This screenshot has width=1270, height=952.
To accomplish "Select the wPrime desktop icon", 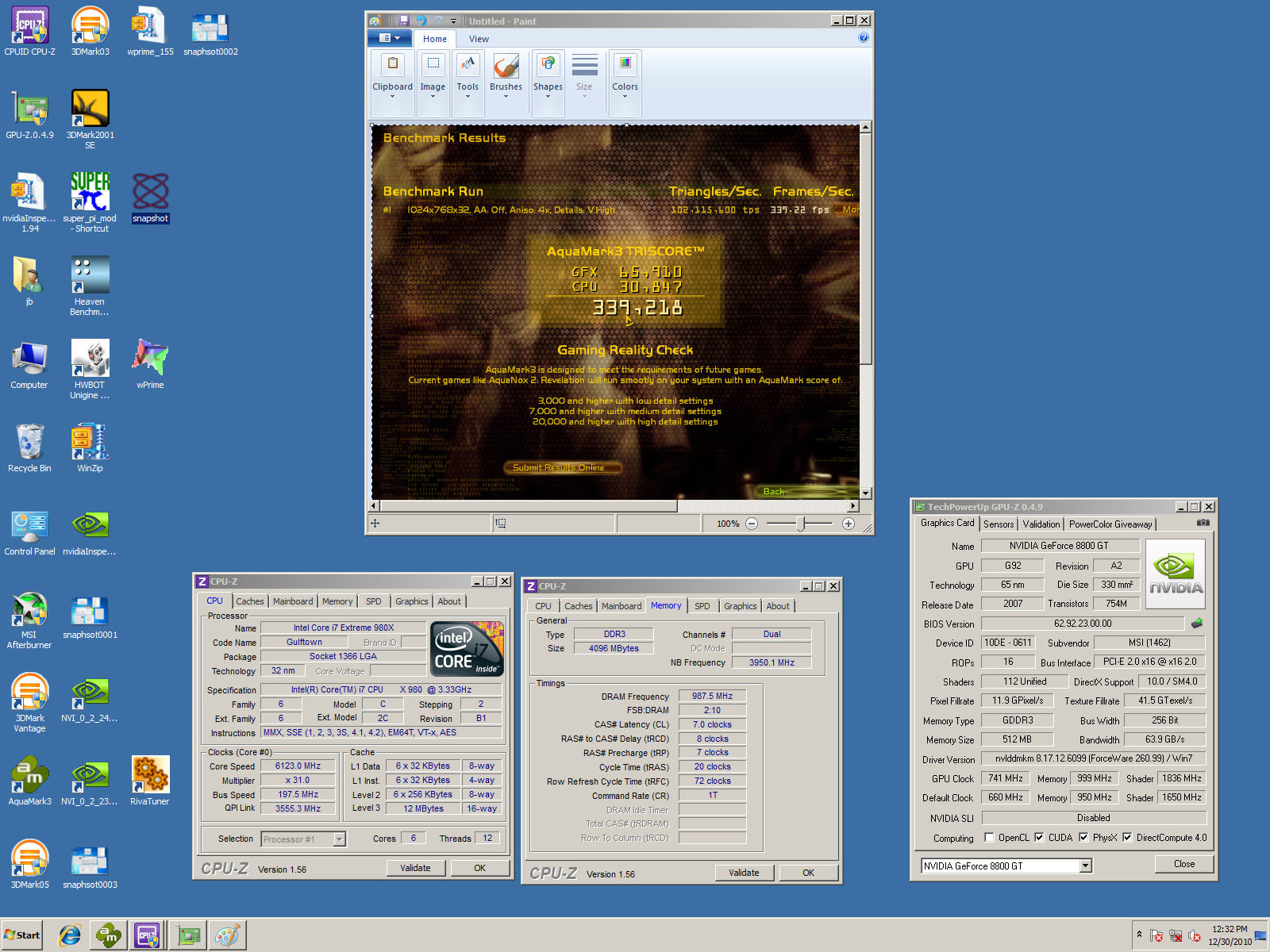I will tap(150, 363).
